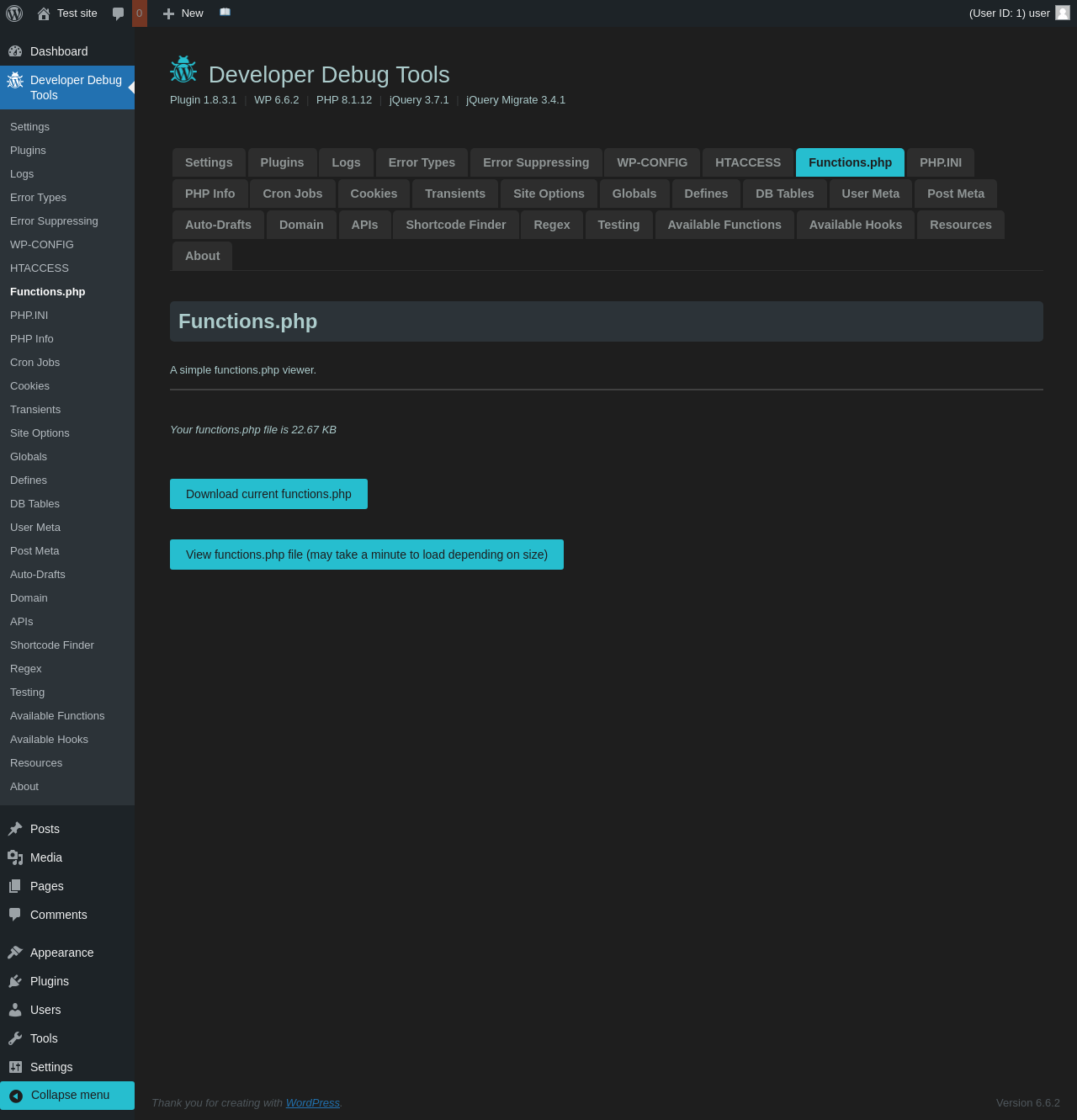This screenshot has height=1120, width=1077.
Task: Click the home icon beside Test site
Action: 44,13
